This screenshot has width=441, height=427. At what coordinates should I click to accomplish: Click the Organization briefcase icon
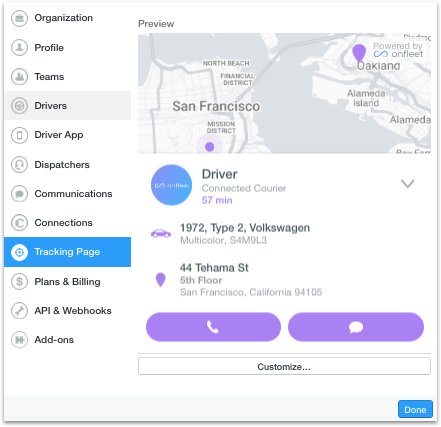tap(19, 18)
